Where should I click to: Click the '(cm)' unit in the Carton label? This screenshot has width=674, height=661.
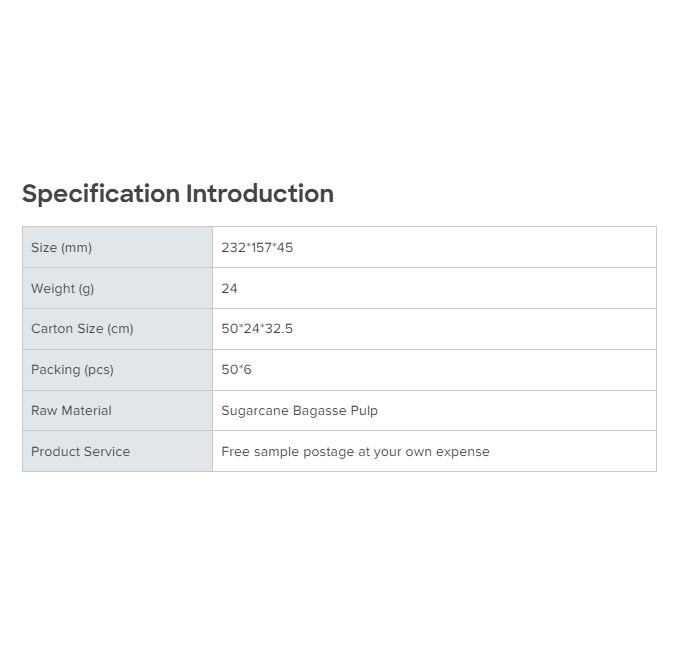[120, 329]
